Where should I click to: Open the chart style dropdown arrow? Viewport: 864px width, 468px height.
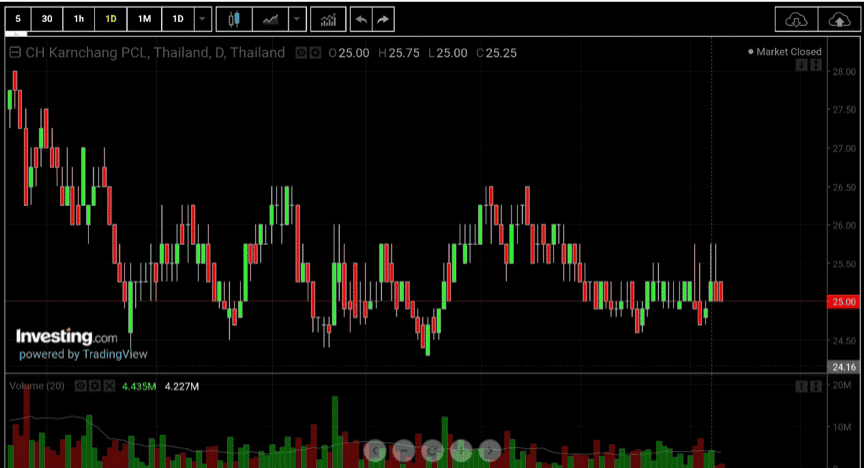pos(297,19)
